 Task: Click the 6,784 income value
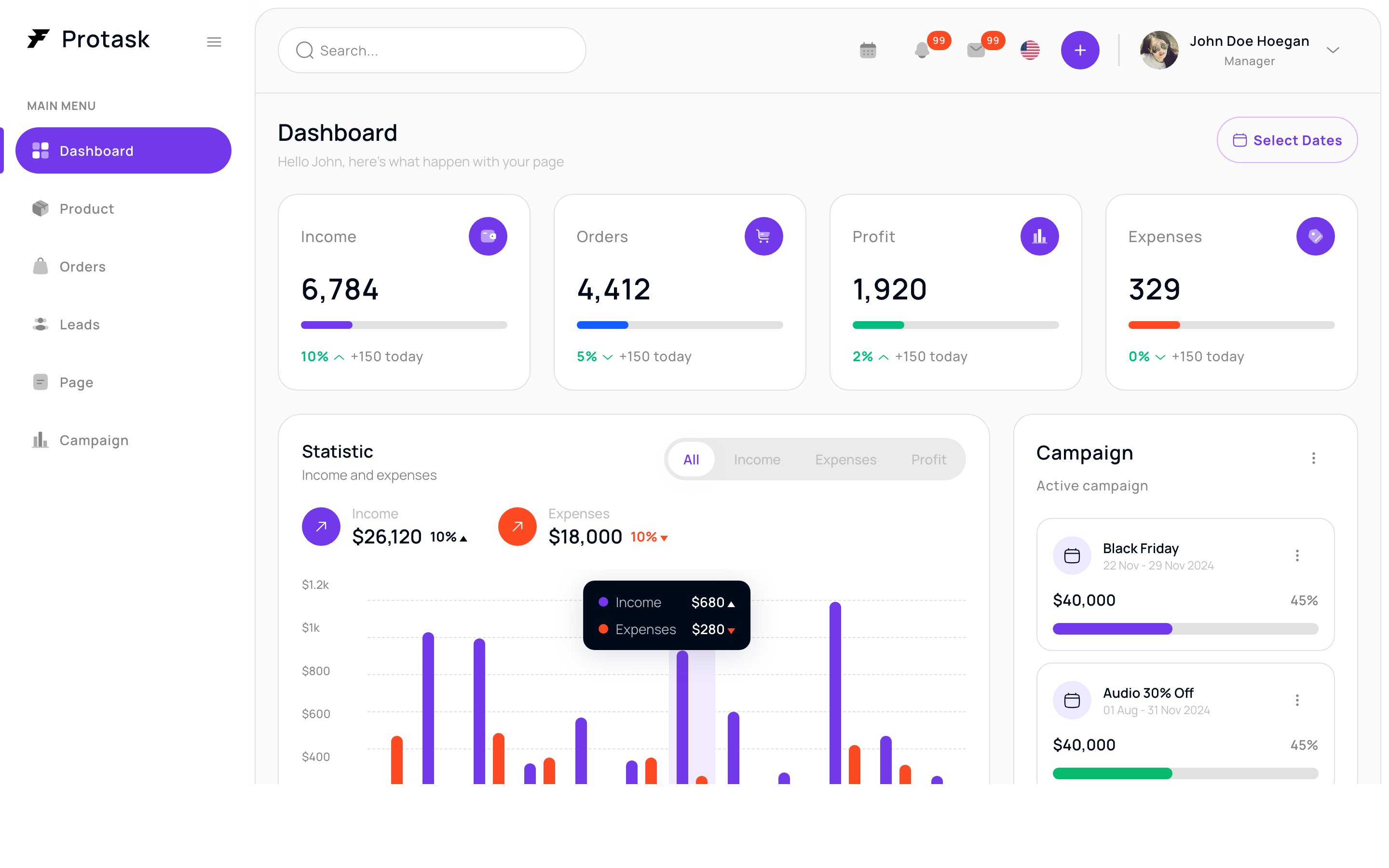coord(340,289)
